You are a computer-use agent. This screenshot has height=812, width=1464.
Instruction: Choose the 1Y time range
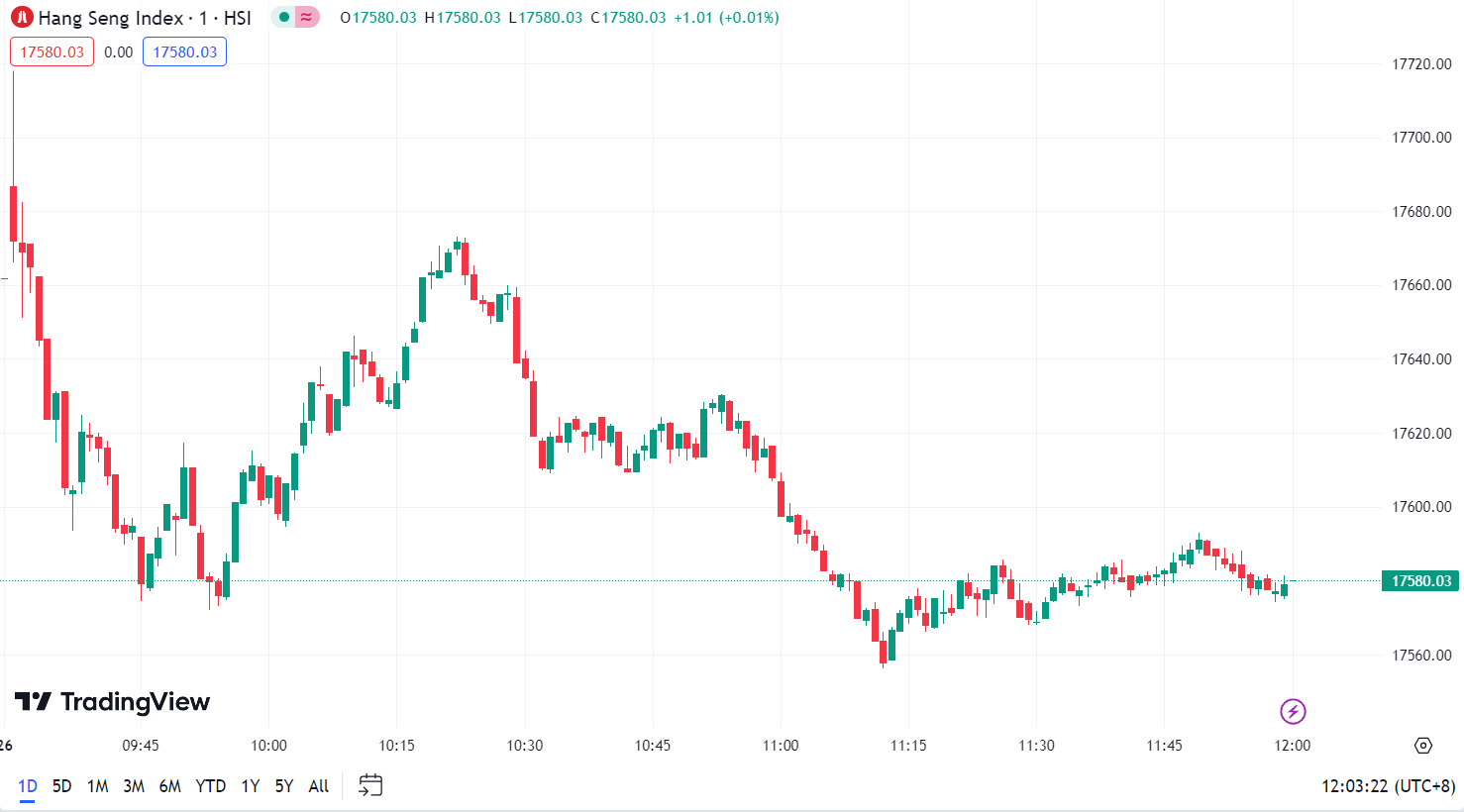(x=251, y=786)
